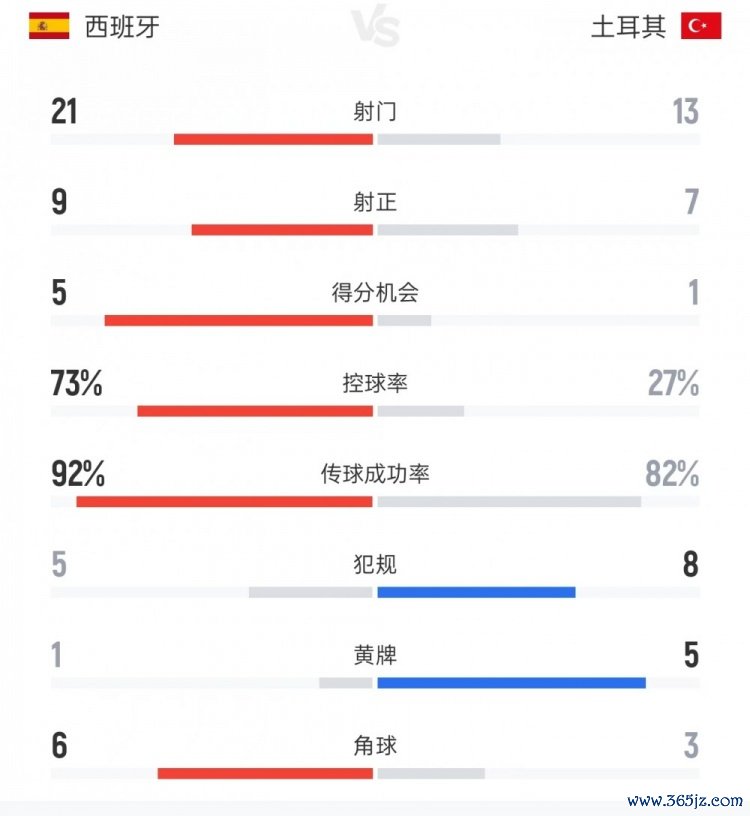Click the Turkey flag icon
The height and width of the screenshot is (816, 750).
pyautogui.click(x=701, y=26)
